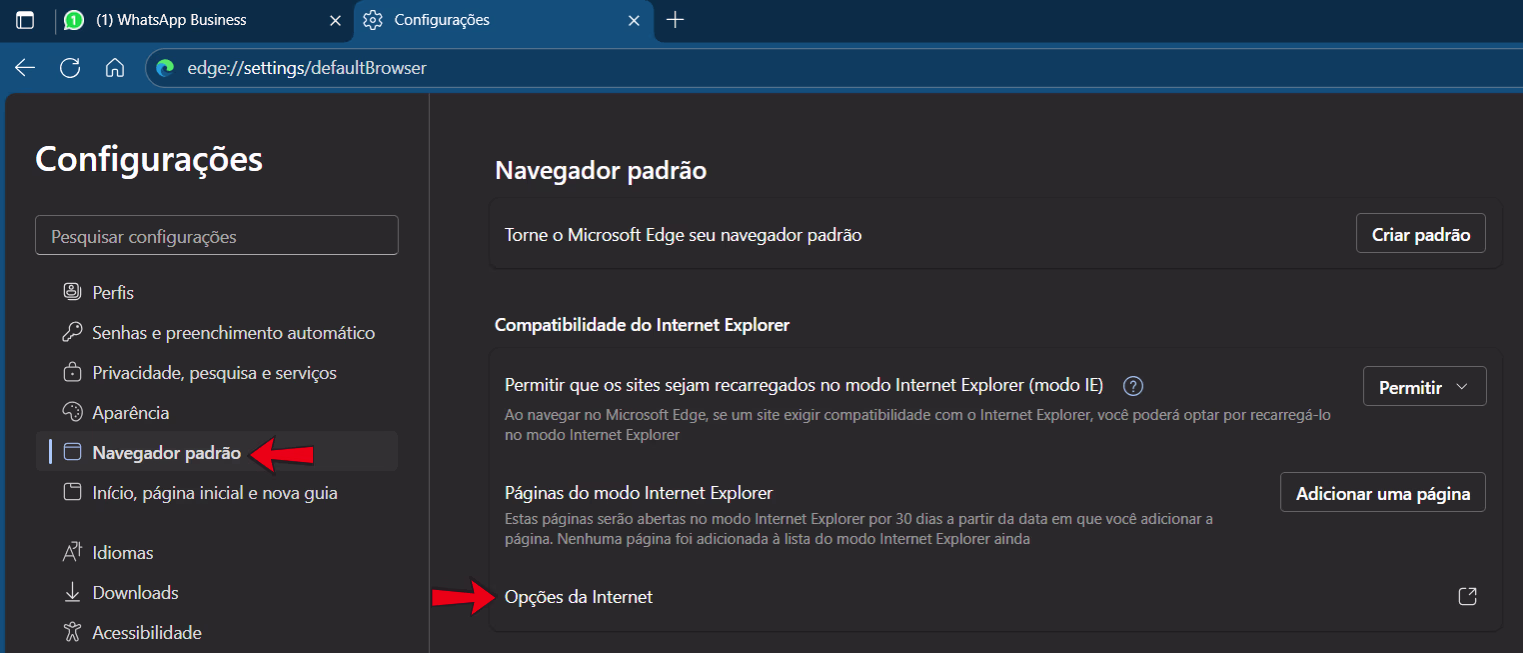Click the external link icon for Opções da Internet

point(1468,597)
